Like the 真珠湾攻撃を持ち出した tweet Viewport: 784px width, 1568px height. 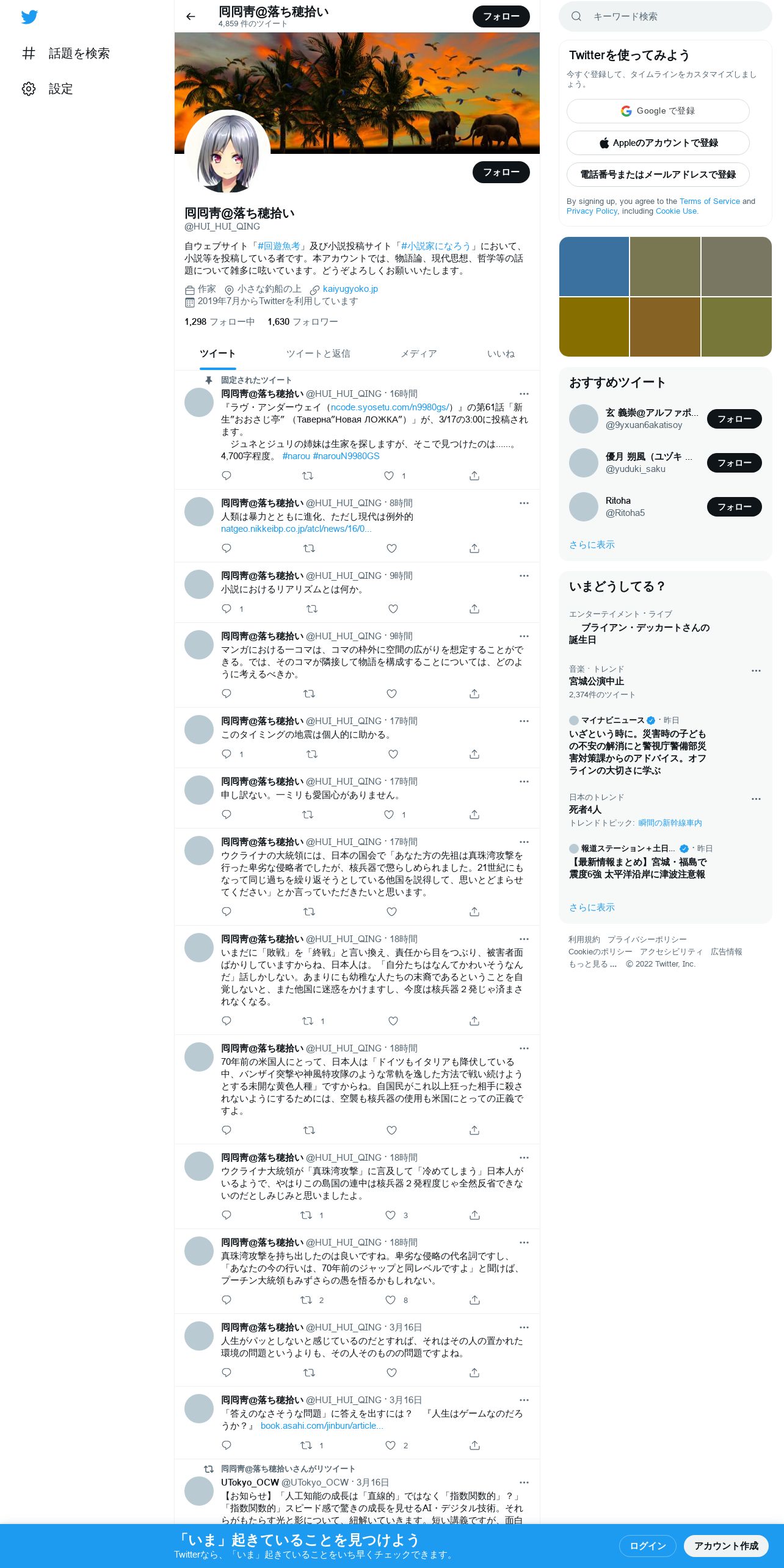point(391,1300)
